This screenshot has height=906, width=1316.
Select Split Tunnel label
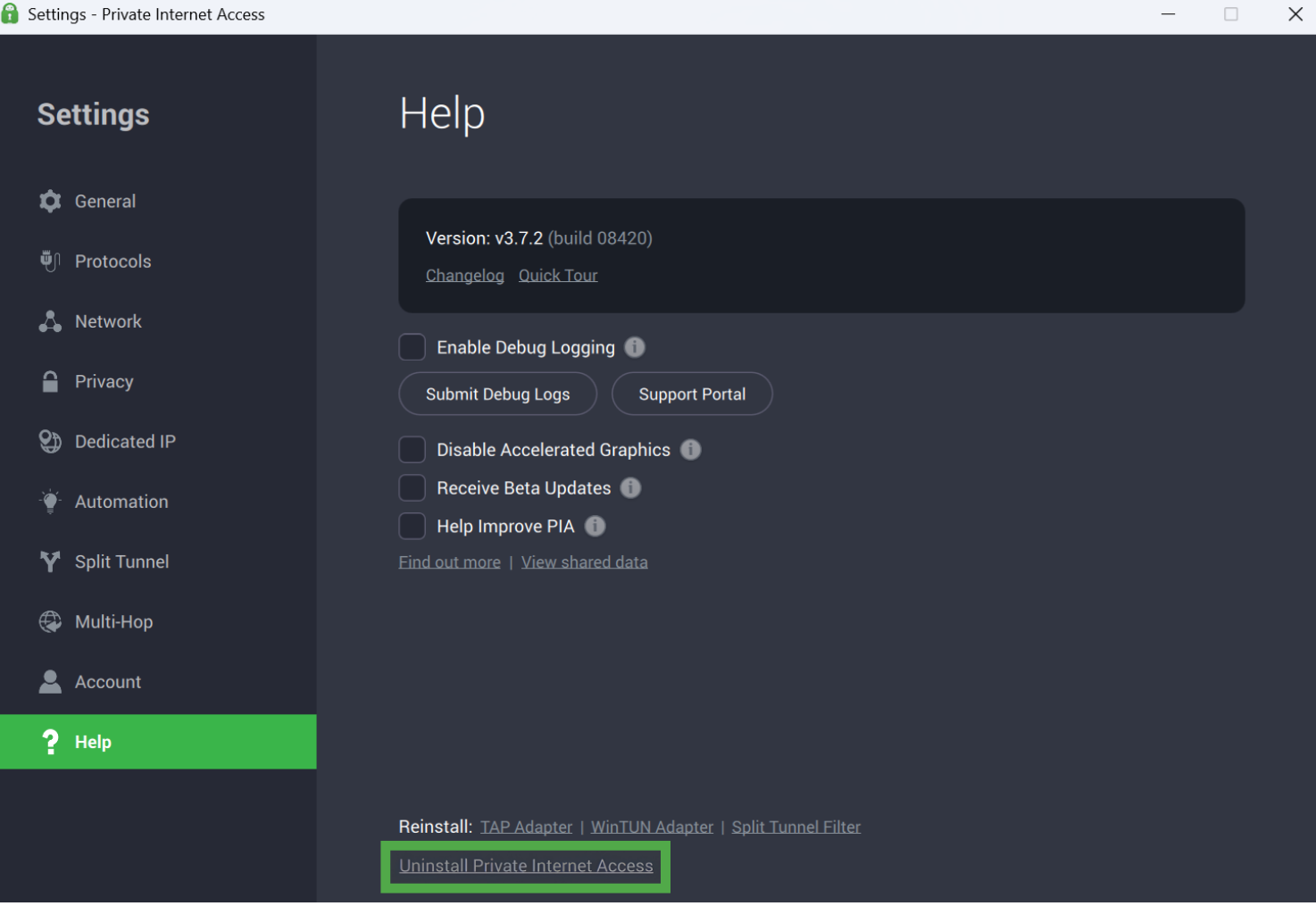tap(122, 561)
